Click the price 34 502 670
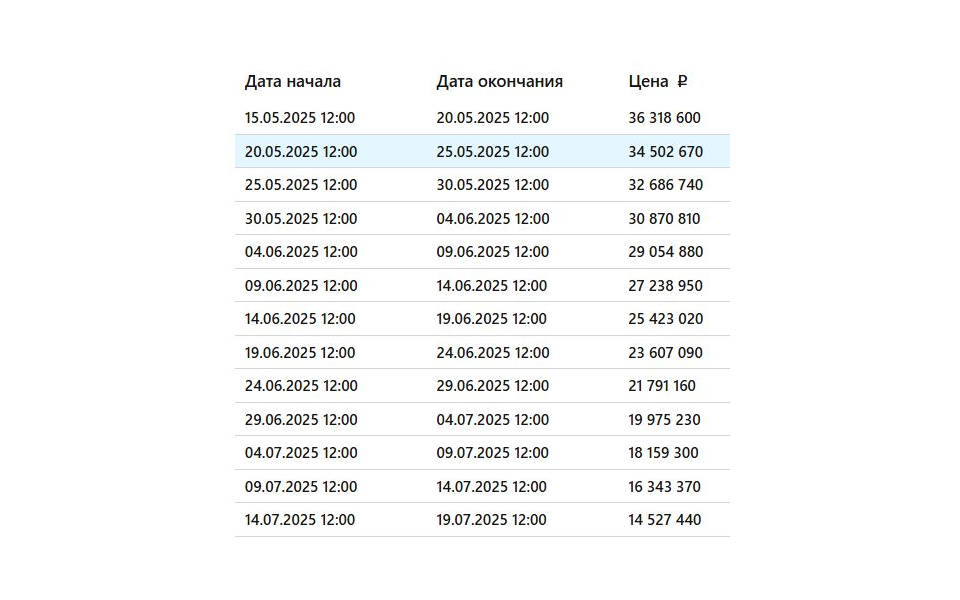This screenshot has height=600, width=960. [x=666, y=152]
